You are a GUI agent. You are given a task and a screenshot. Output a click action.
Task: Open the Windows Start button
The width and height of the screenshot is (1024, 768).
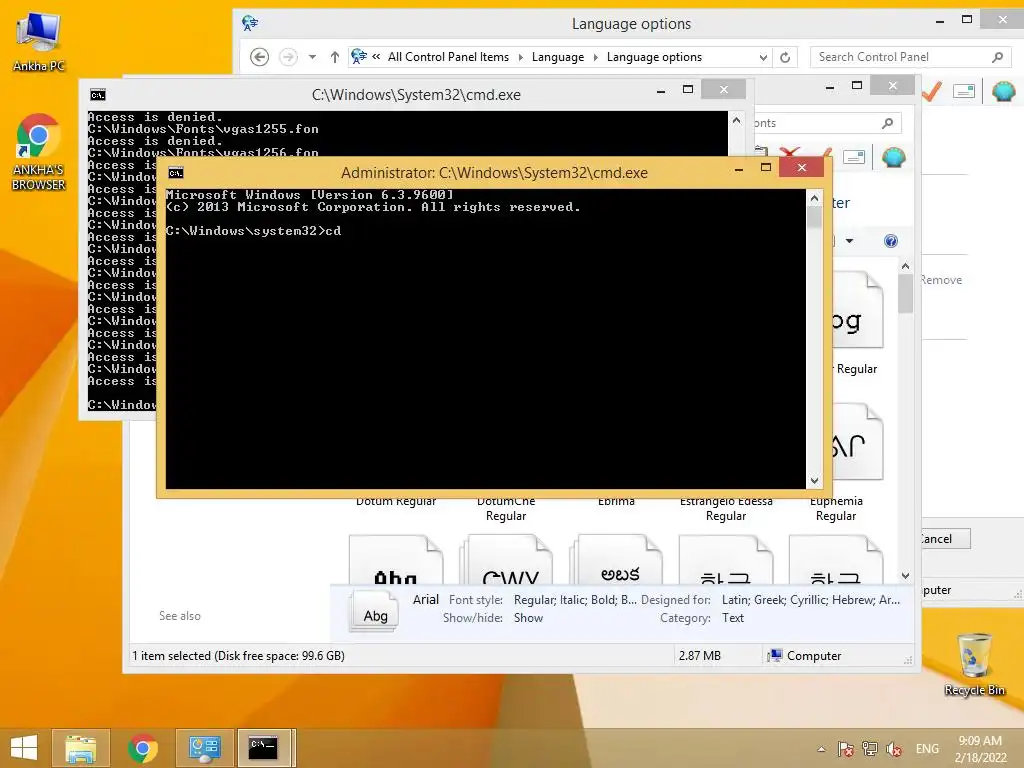(x=24, y=748)
